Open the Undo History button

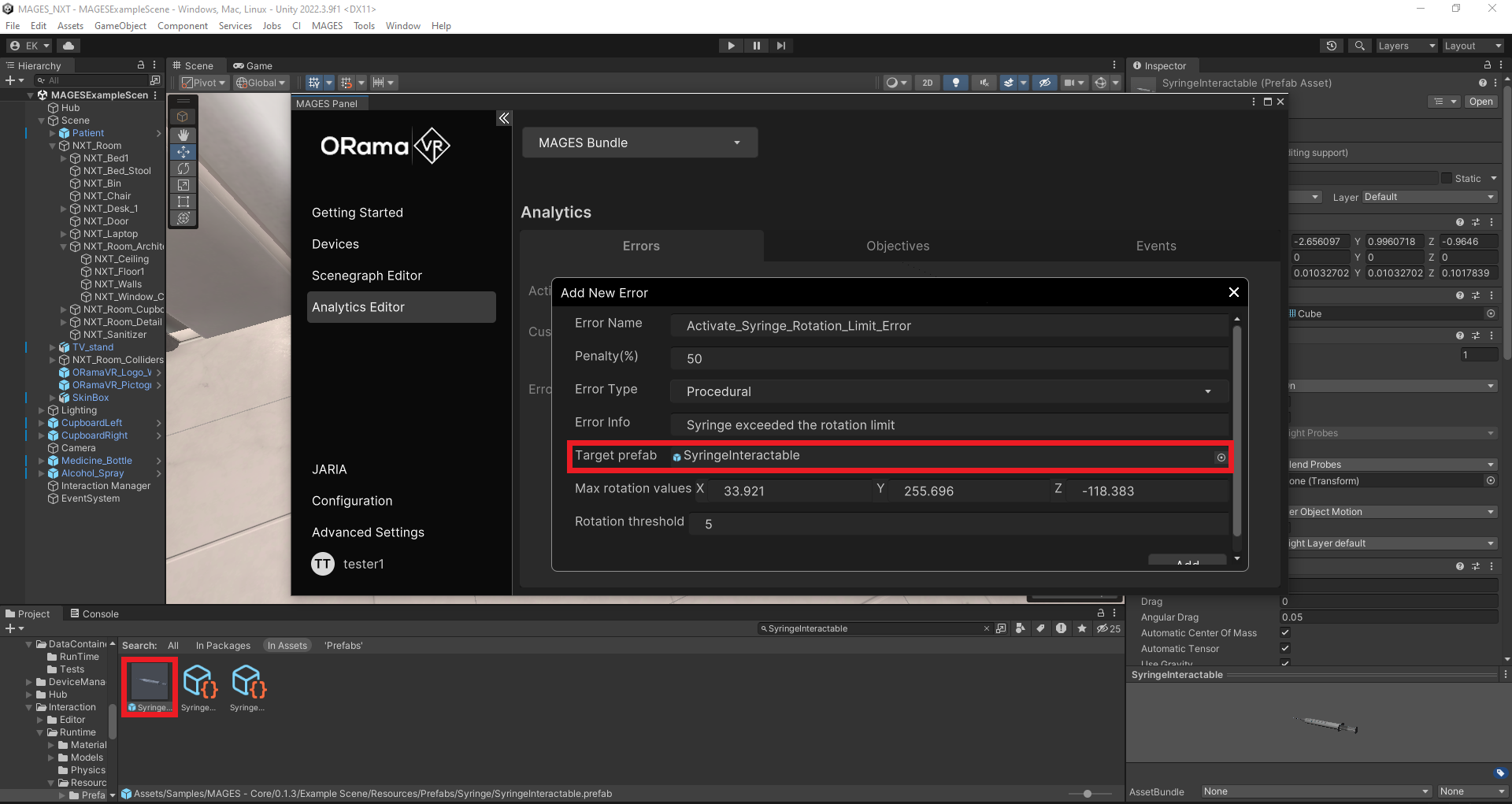coord(1331,46)
